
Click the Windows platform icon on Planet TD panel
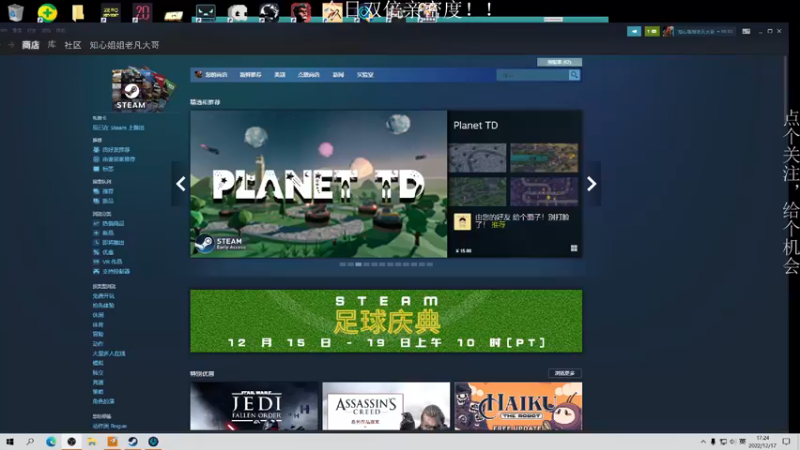574,248
